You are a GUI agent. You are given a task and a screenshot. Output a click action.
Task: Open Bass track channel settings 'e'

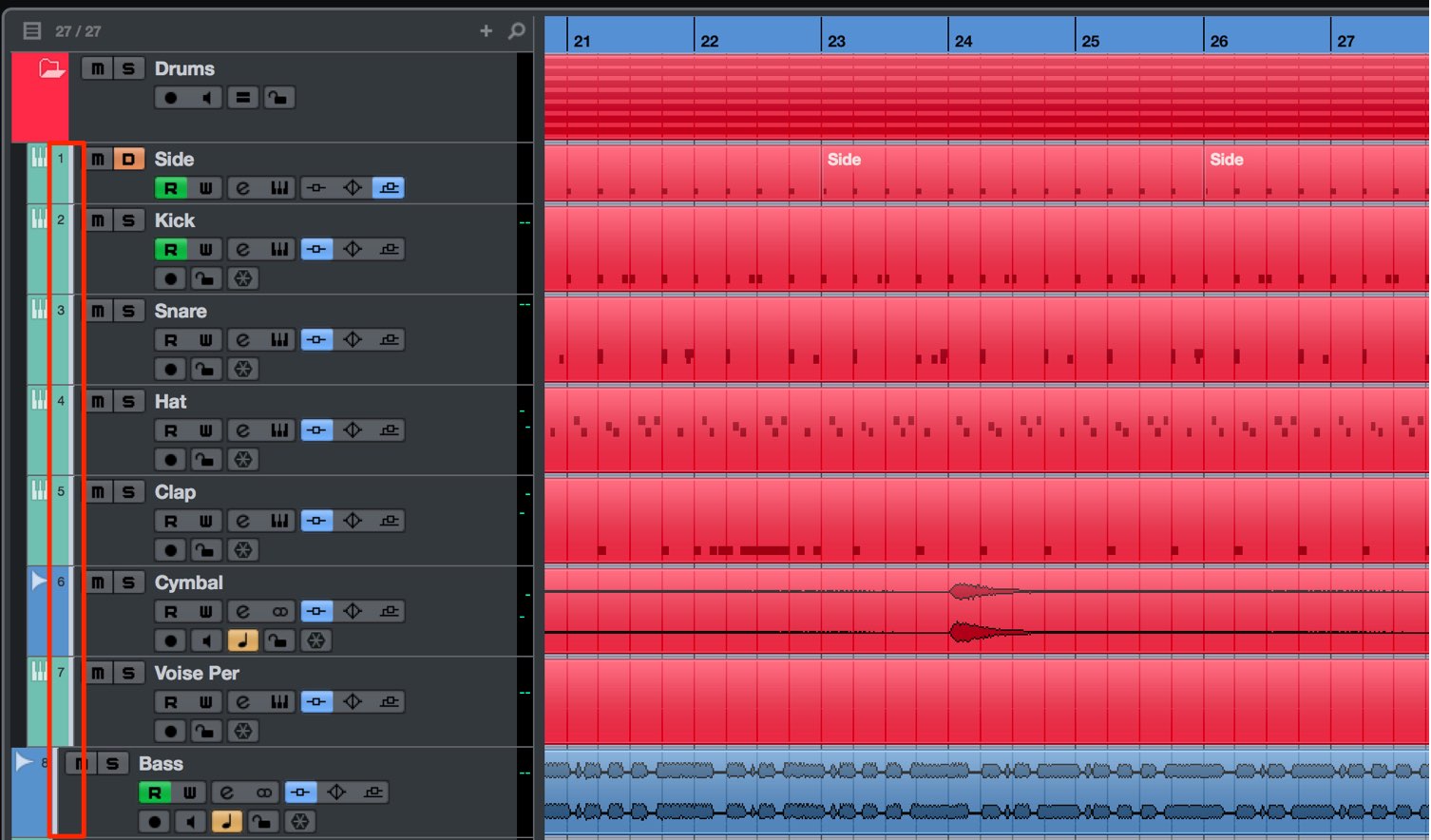point(227,792)
